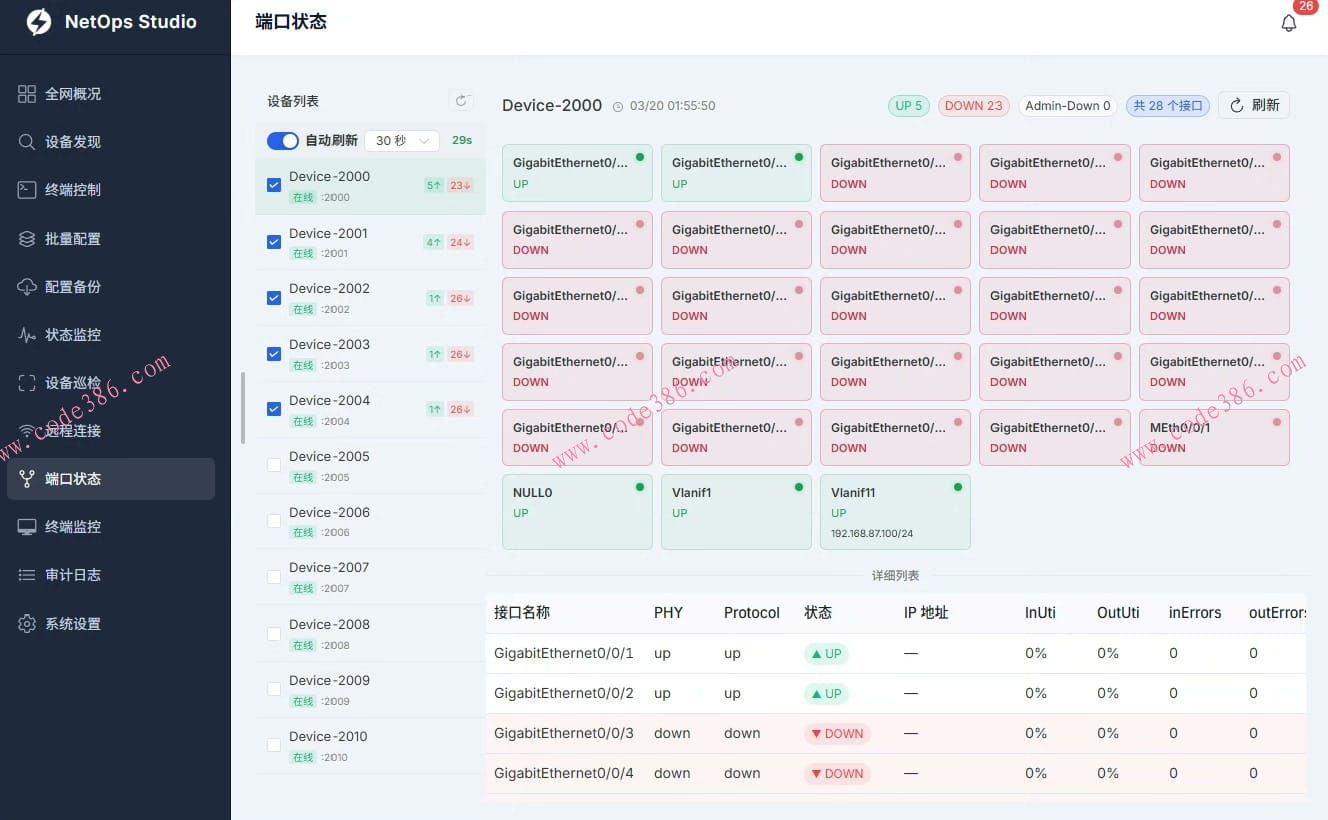Open the notification bell with 26 alerts
Image resolution: width=1328 pixels, height=820 pixels.
(x=1289, y=22)
